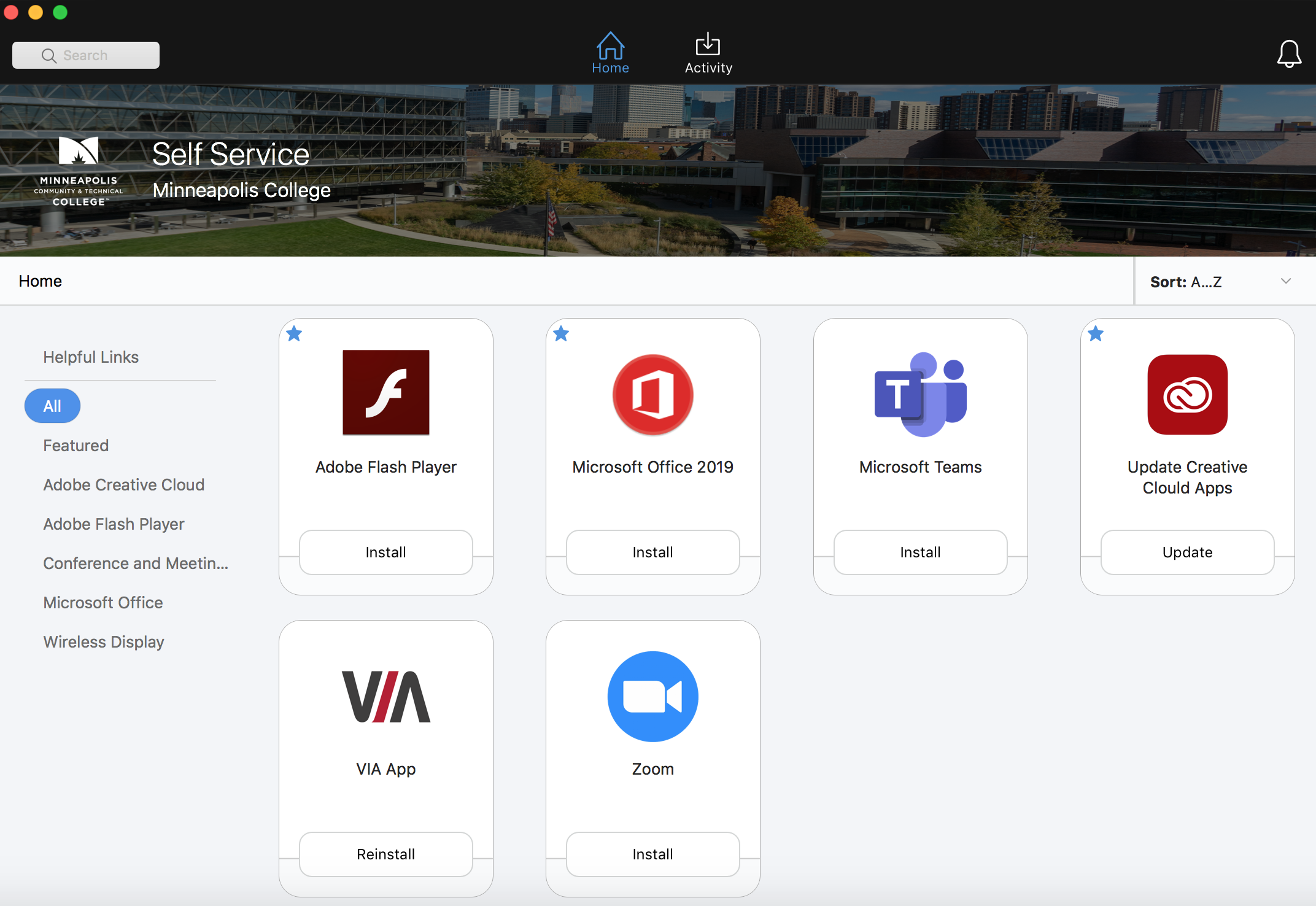Image resolution: width=1316 pixels, height=906 pixels.
Task: Install Microsoft Teams
Action: click(x=920, y=552)
